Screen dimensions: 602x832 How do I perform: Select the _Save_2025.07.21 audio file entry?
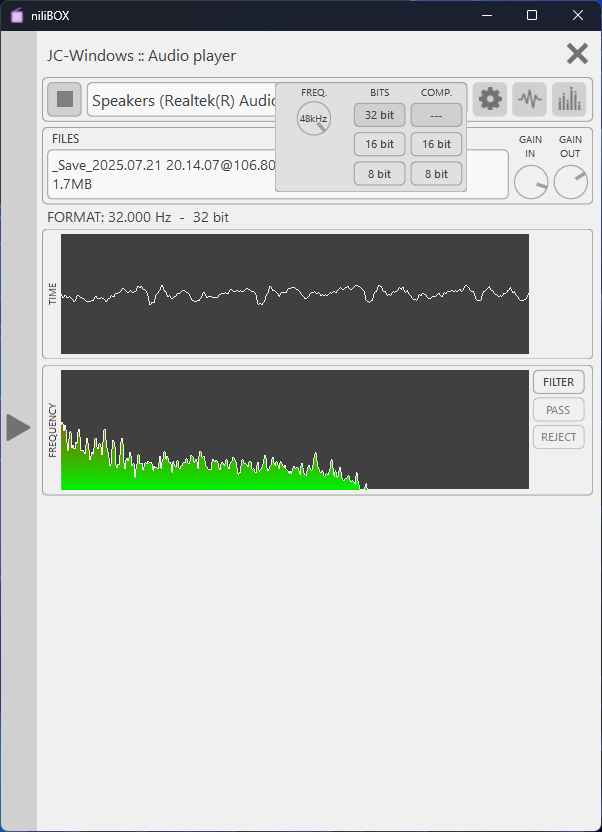click(164, 175)
